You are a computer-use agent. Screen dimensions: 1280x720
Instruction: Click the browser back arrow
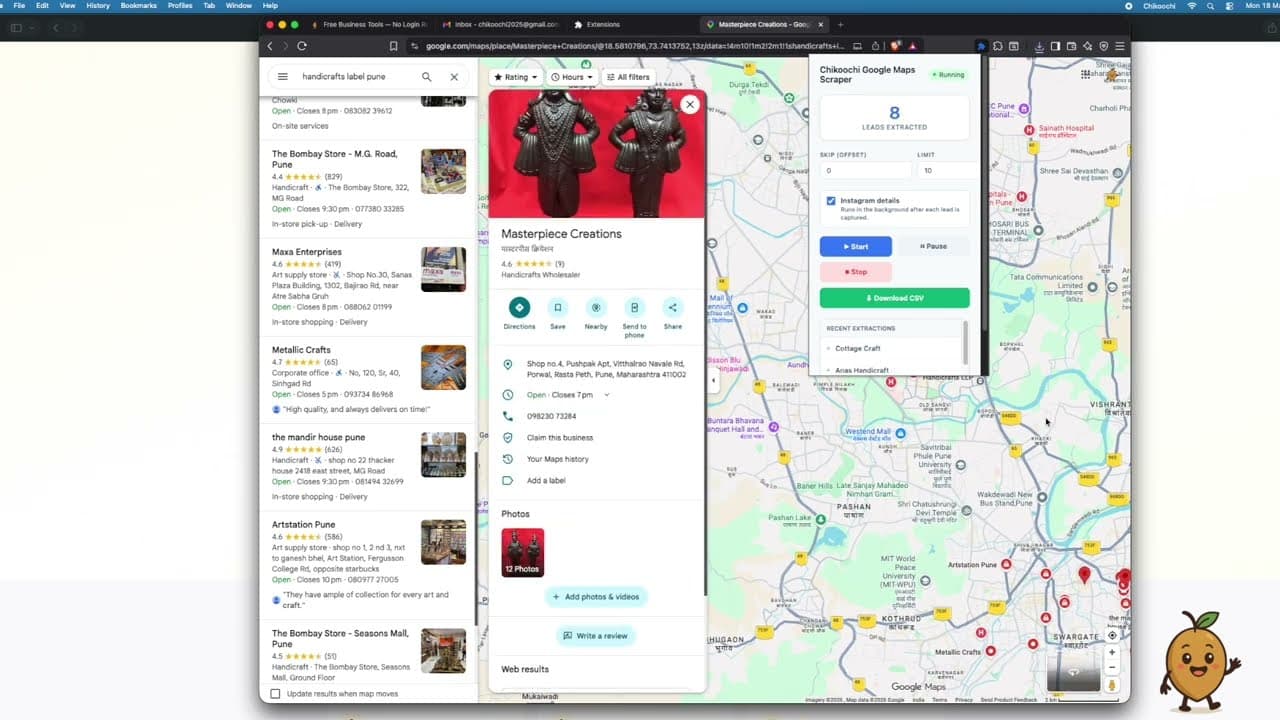(x=270, y=46)
